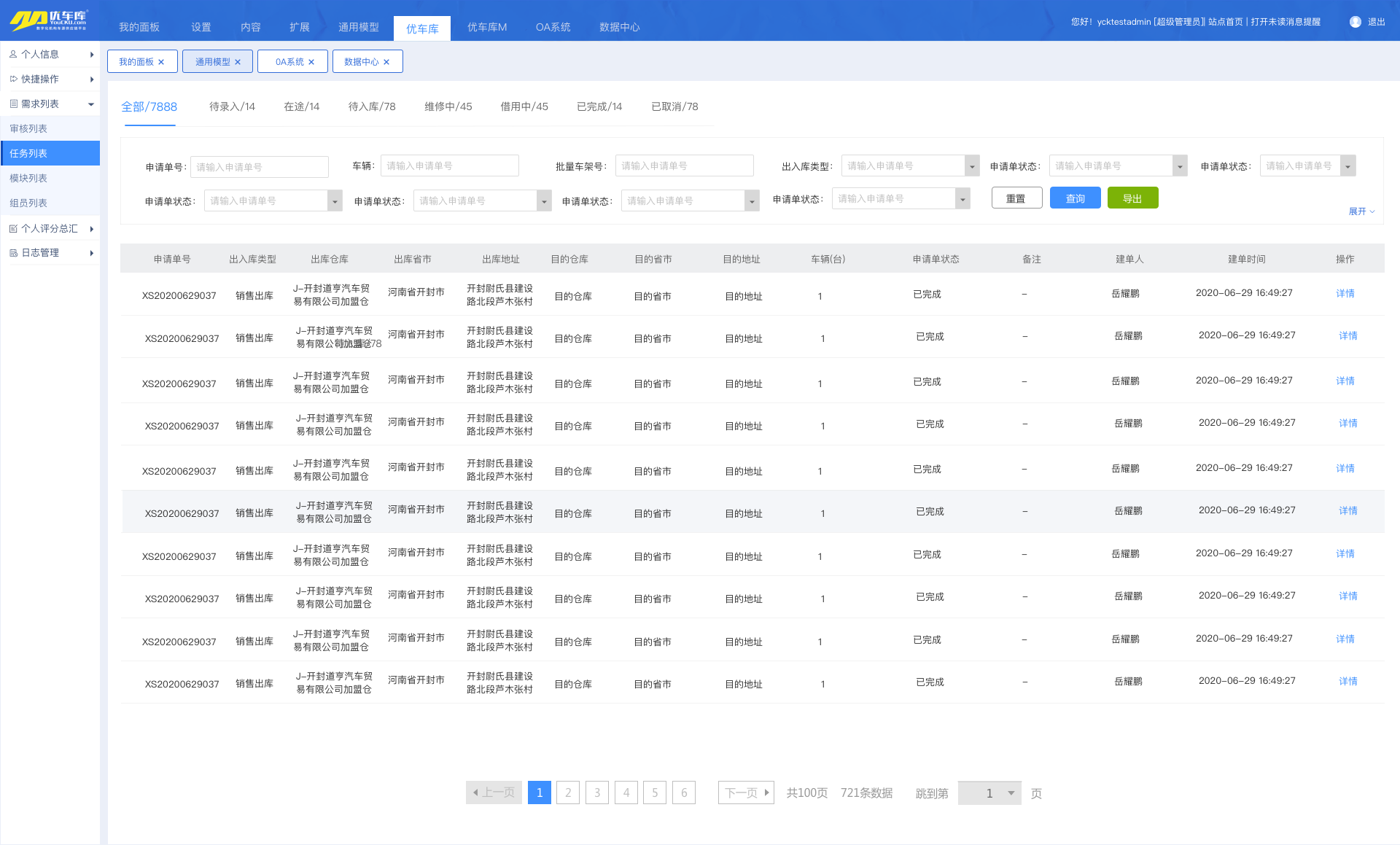The image size is (1400, 845).
Task: Click the 个人评分总汇 sidebar icon
Action: [13, 228]
